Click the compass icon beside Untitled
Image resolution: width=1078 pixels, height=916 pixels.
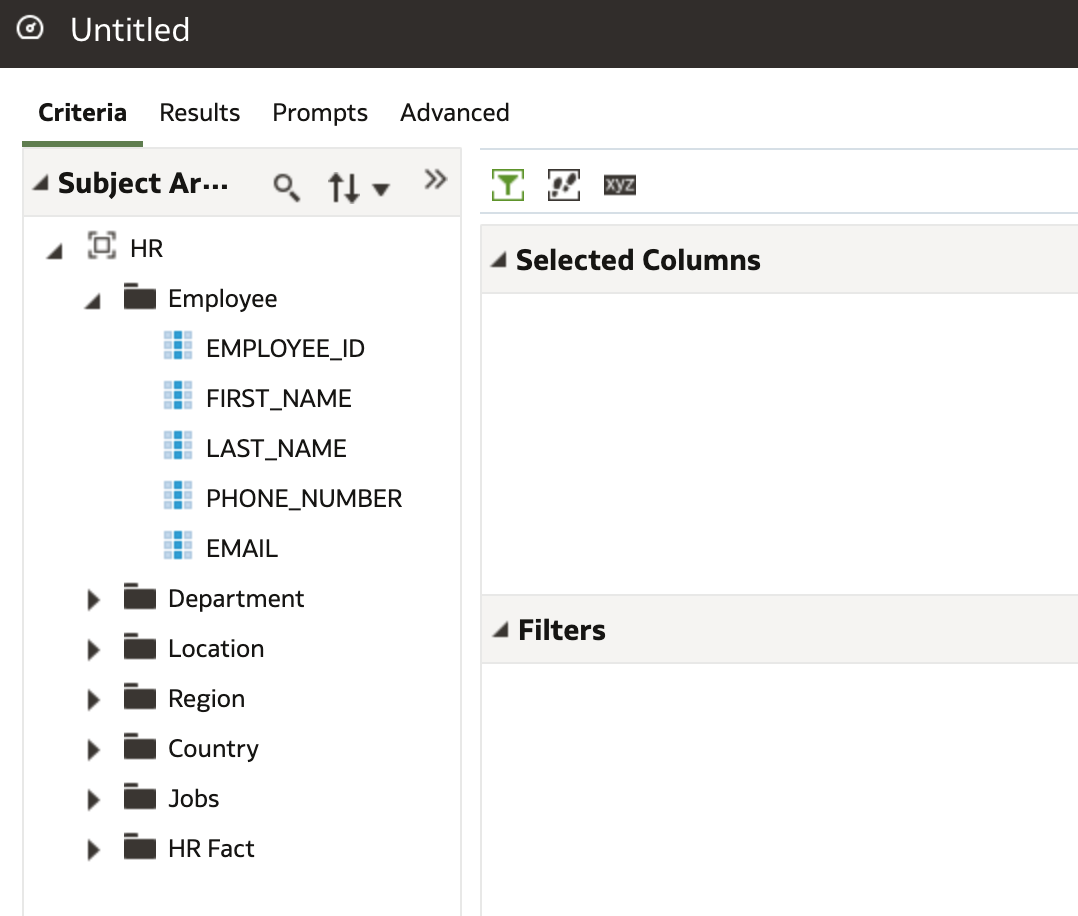pyautogui.click(x=32, y=28)
